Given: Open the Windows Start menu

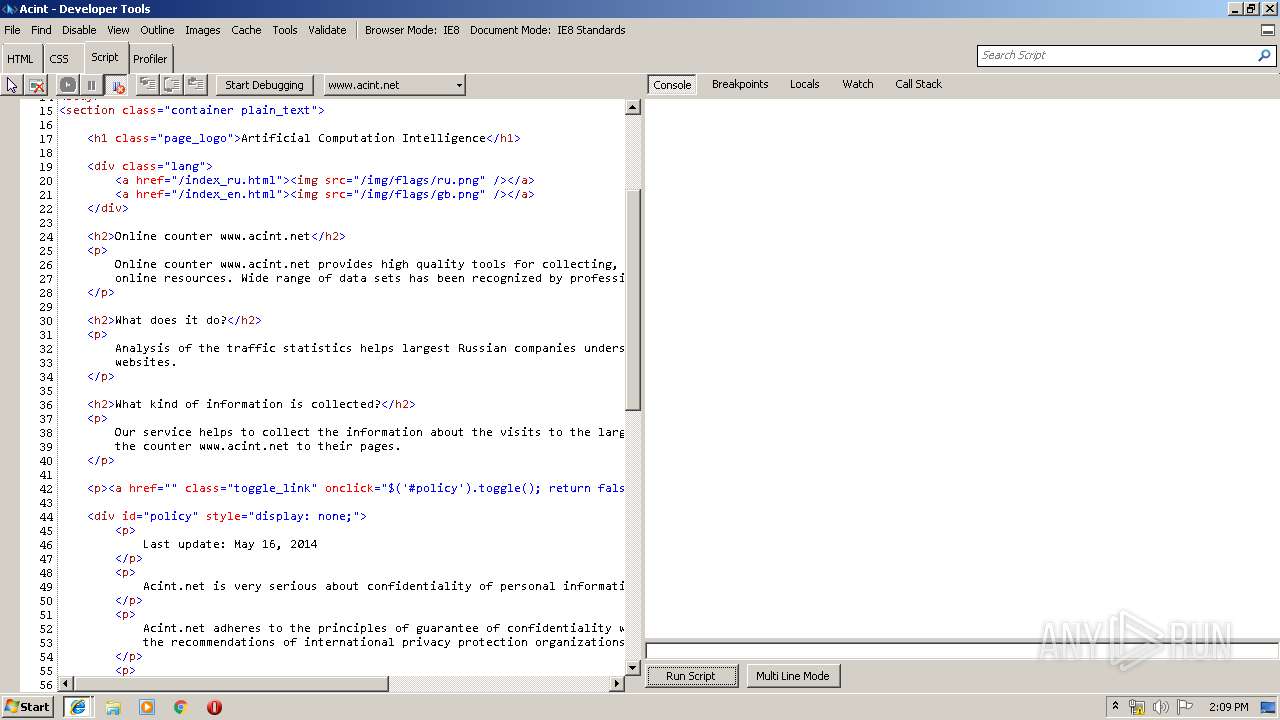Looking at the screenshot, I should click(27, 706).
